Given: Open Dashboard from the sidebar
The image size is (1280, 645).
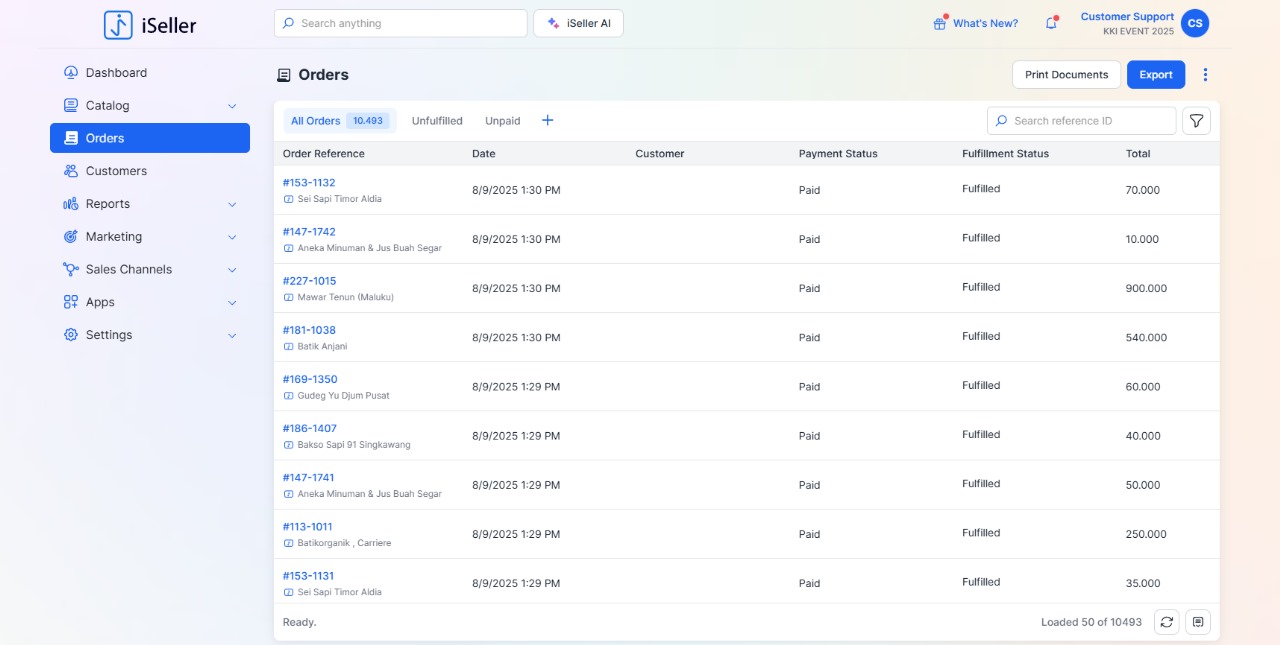Looking at the screenshot, I should (x=116, y=73).
